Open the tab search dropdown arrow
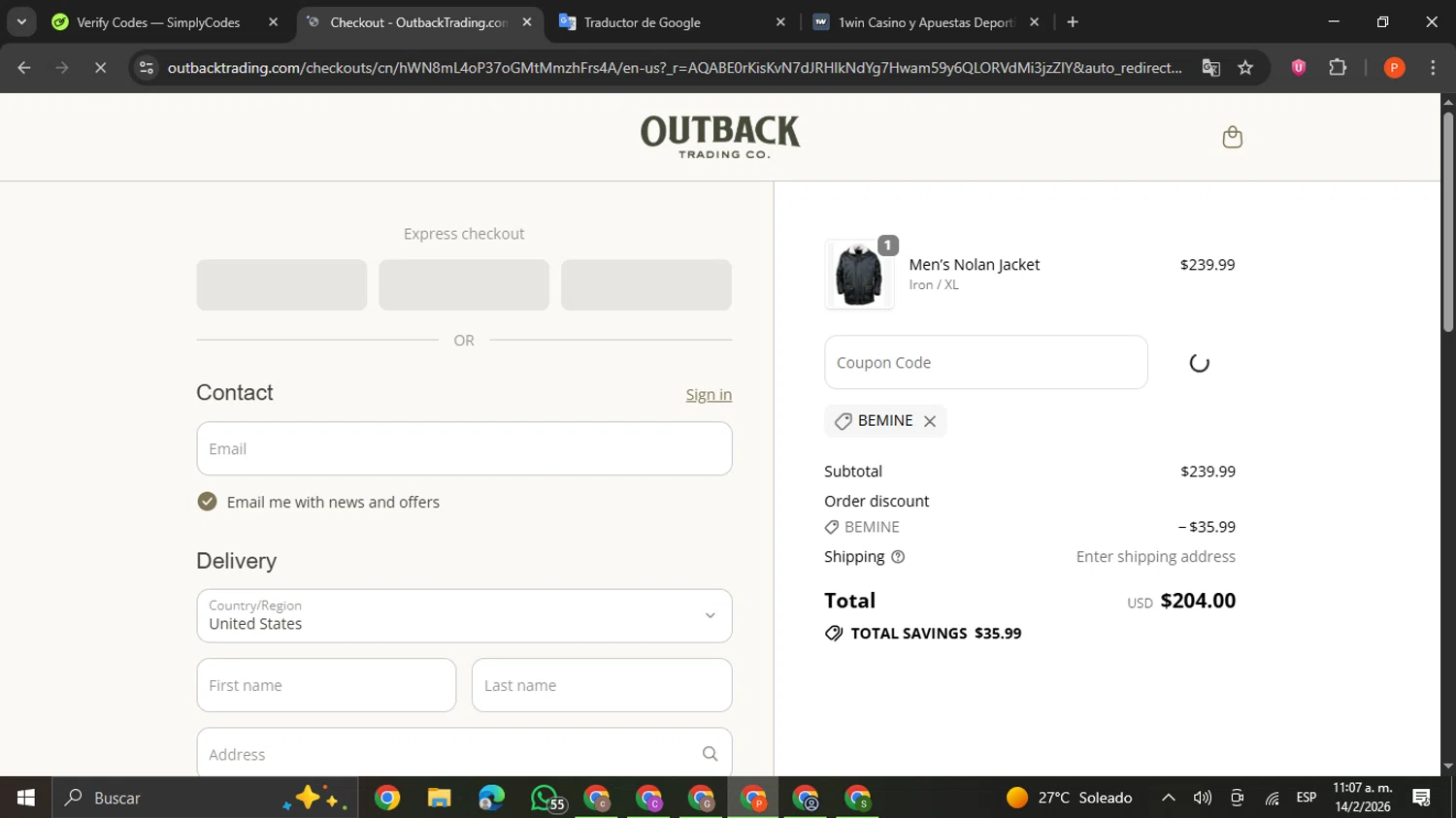Screen dimensions: 1456x818 point(21,21)
